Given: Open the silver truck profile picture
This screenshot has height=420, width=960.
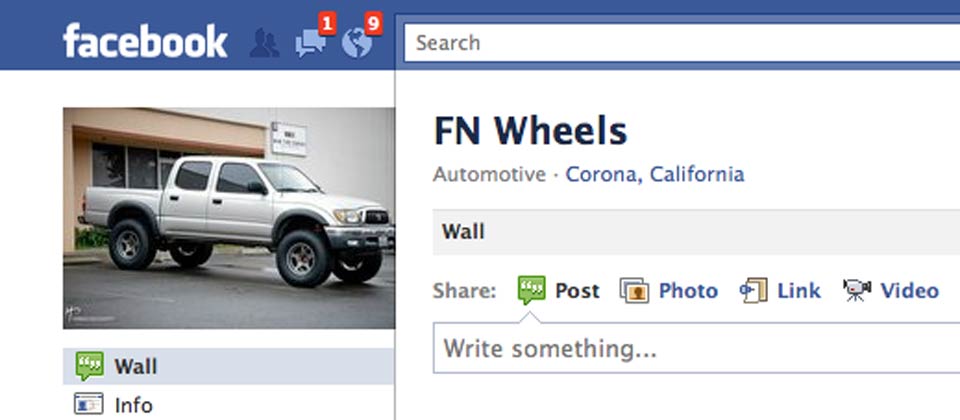Looking at the screenshot, I should click(x=229, y=219).
